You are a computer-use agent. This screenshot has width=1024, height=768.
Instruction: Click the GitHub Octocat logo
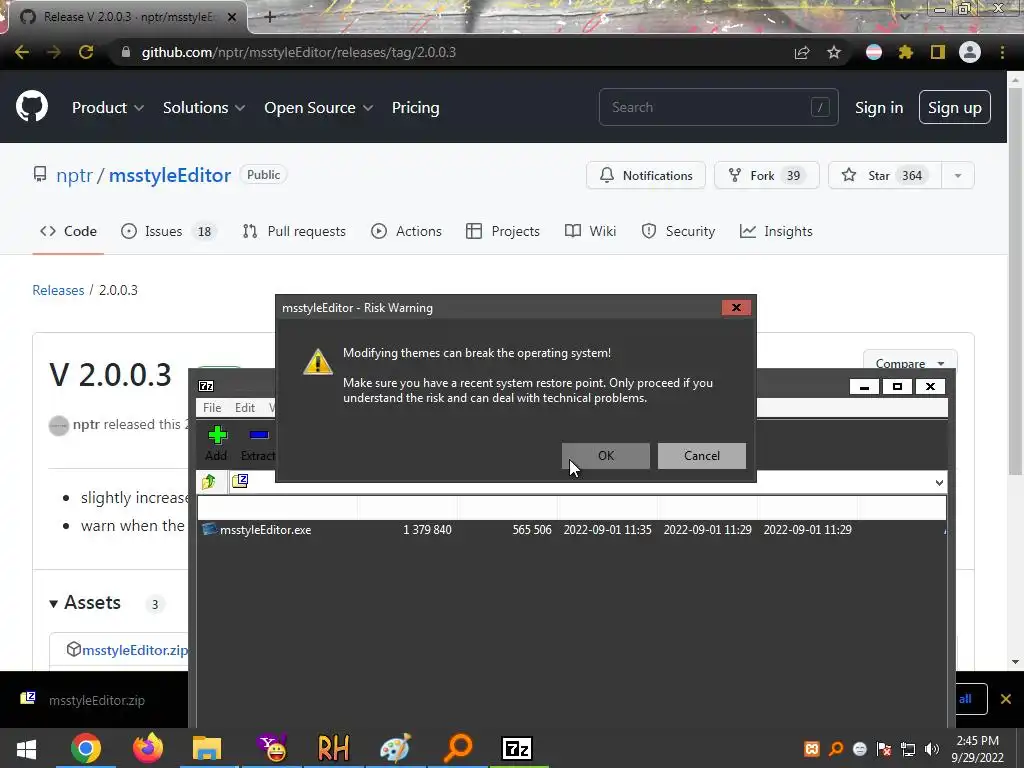(32, 107)
